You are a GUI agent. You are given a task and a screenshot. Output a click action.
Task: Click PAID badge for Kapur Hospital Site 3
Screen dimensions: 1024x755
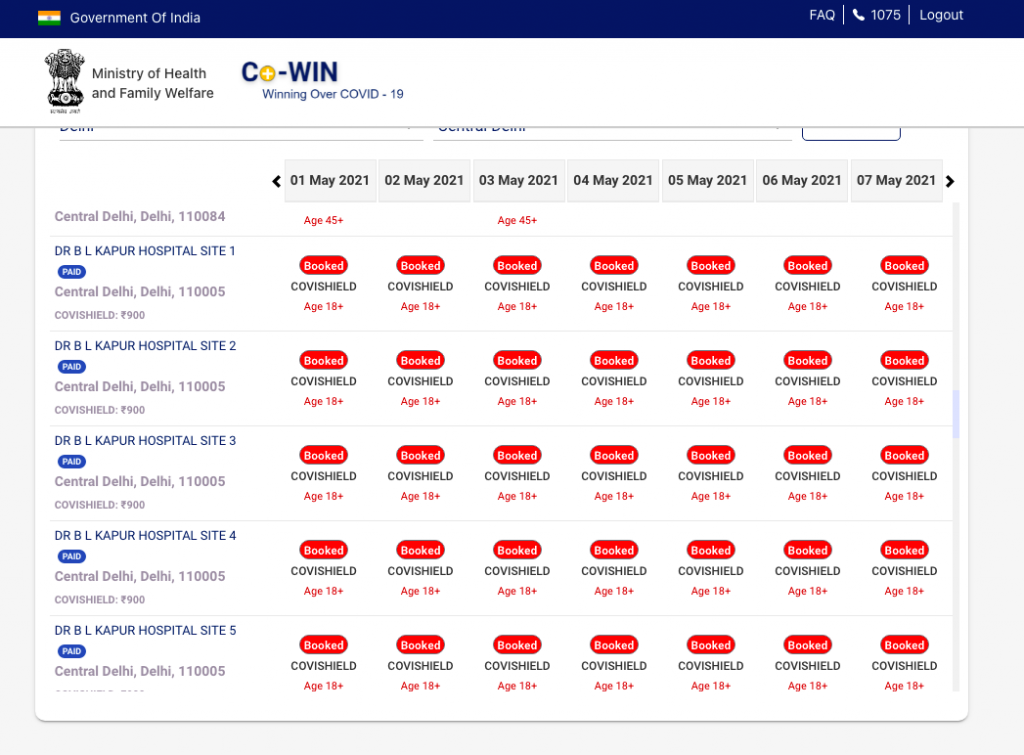(x=72, y=462)
